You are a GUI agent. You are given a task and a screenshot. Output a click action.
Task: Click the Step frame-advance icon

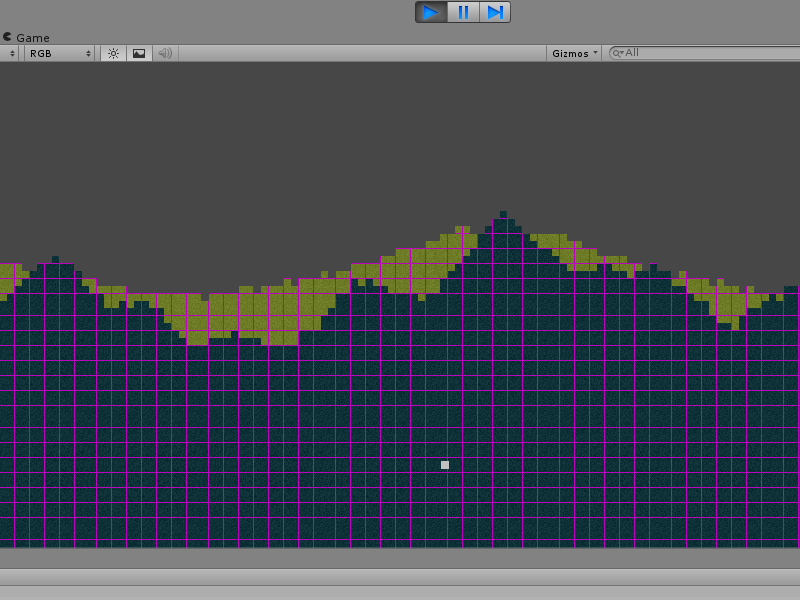coord(494,12)
